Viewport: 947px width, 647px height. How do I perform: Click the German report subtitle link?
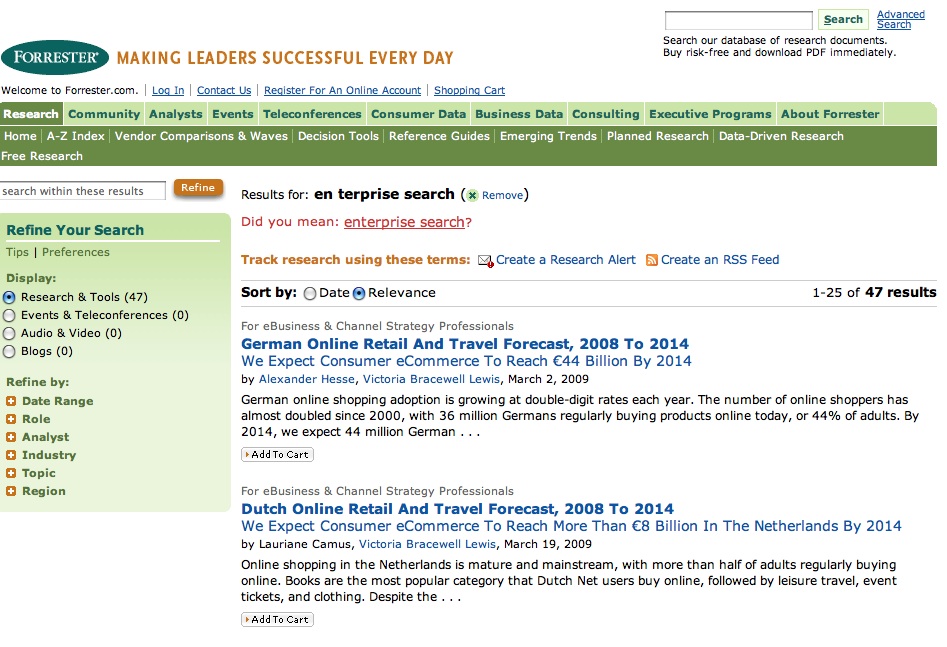tap(466, 361)
